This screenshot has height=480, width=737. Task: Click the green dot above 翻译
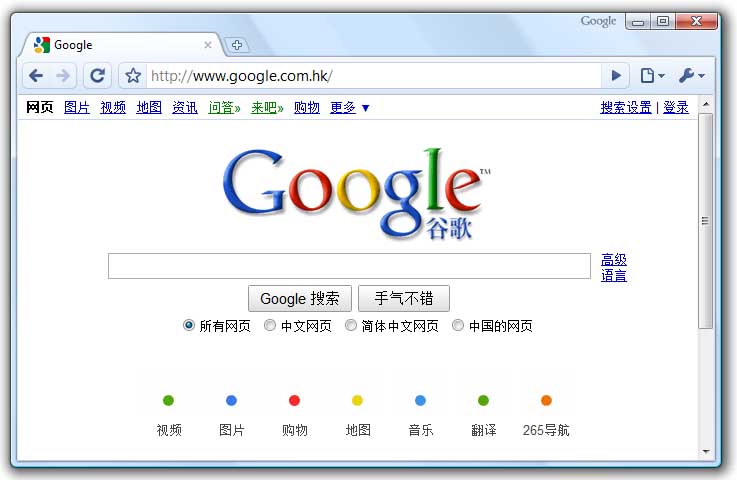[x=483, y=401]
